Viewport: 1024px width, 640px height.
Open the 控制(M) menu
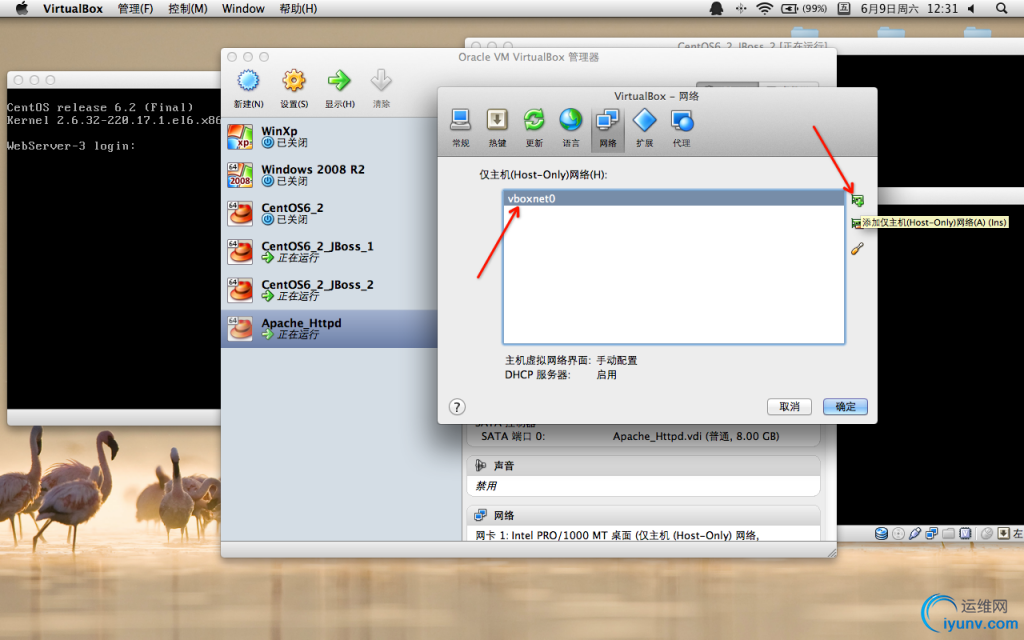187,8
